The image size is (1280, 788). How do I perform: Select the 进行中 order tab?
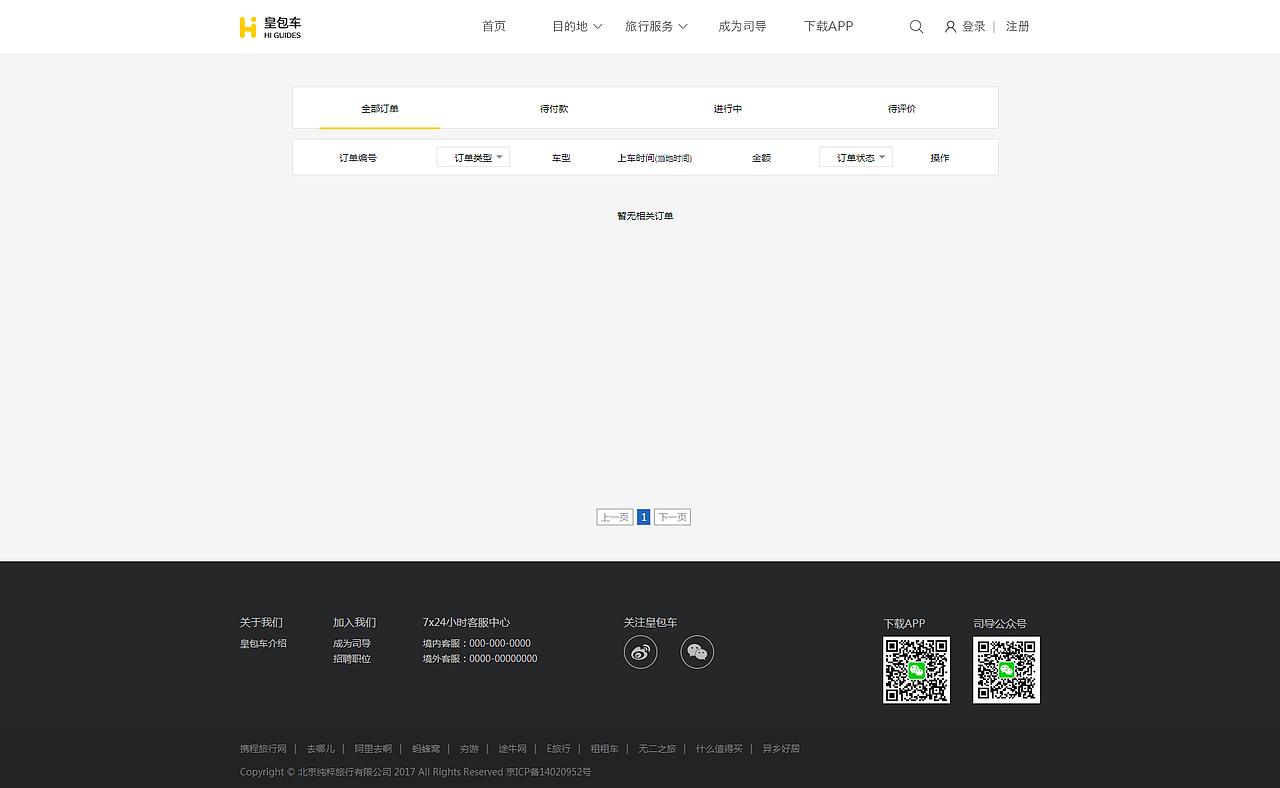pyautogui.click(x=727, y=108)
